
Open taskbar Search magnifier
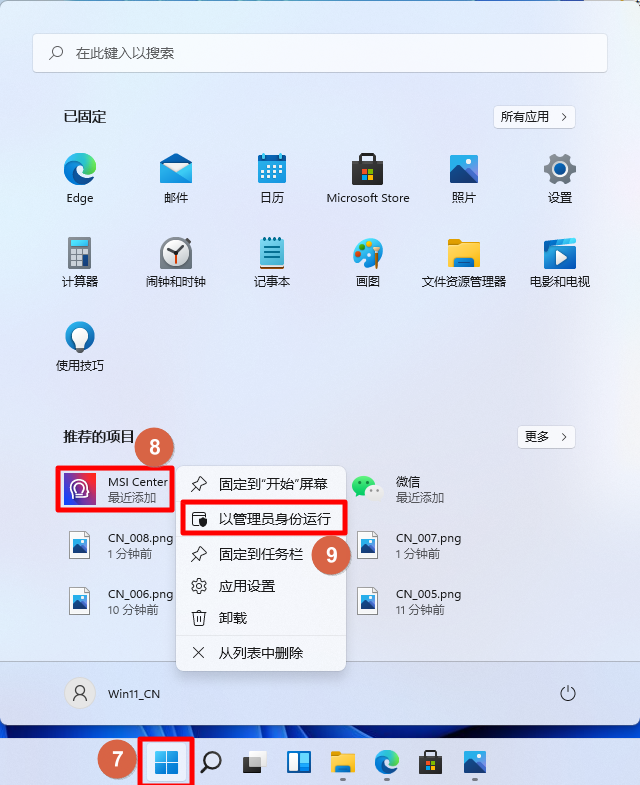[x=211, y=762]
